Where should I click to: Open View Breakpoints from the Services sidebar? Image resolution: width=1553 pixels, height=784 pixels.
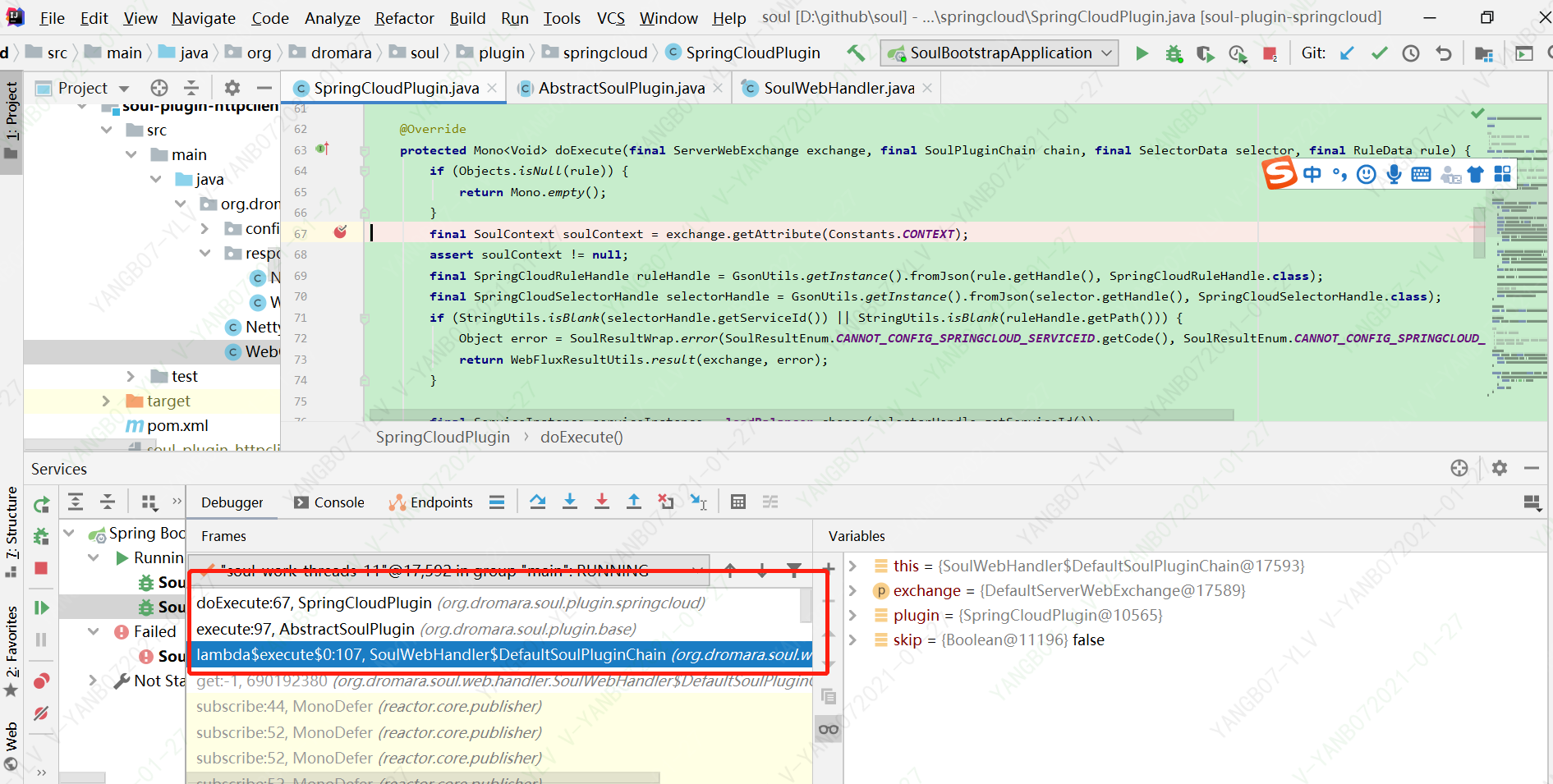point(41,681)
